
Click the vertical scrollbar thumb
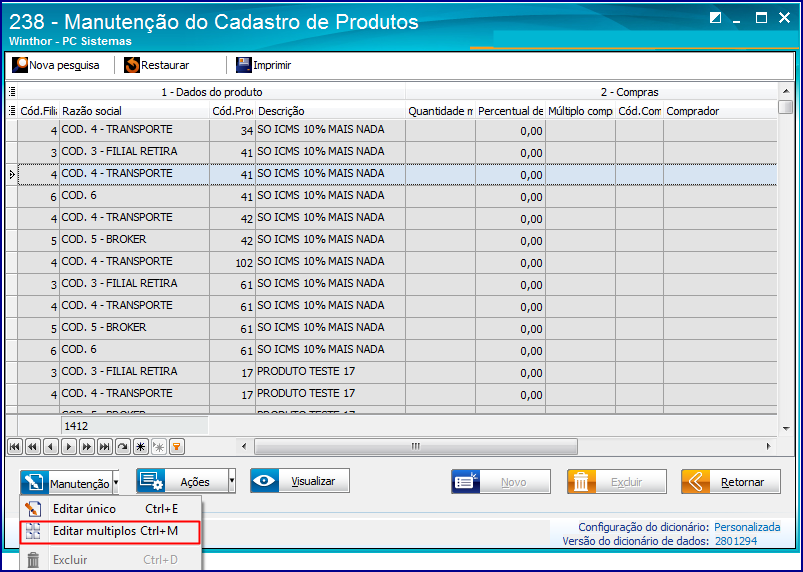[x=786, y=107]
